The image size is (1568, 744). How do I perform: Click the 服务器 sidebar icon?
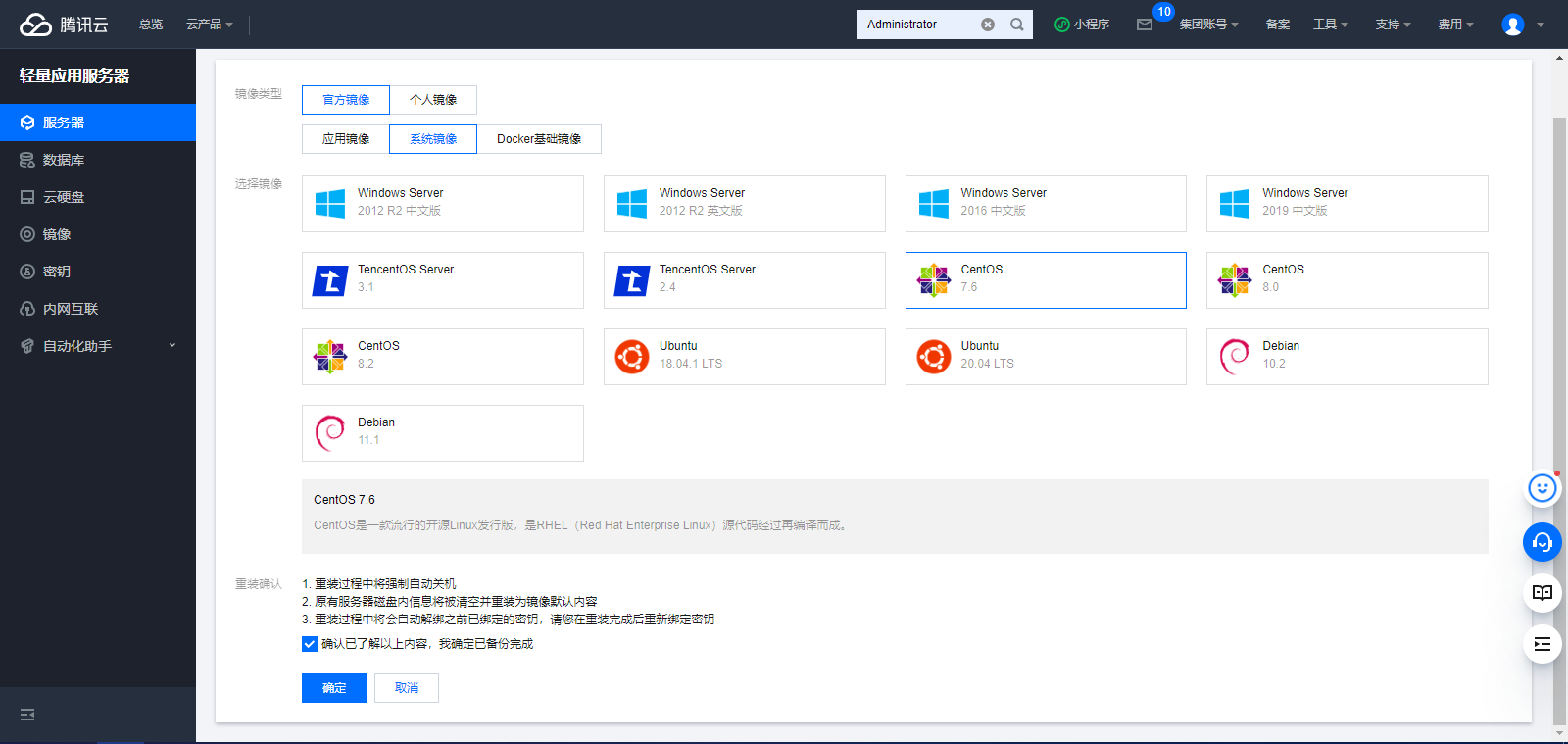point(27,123)
